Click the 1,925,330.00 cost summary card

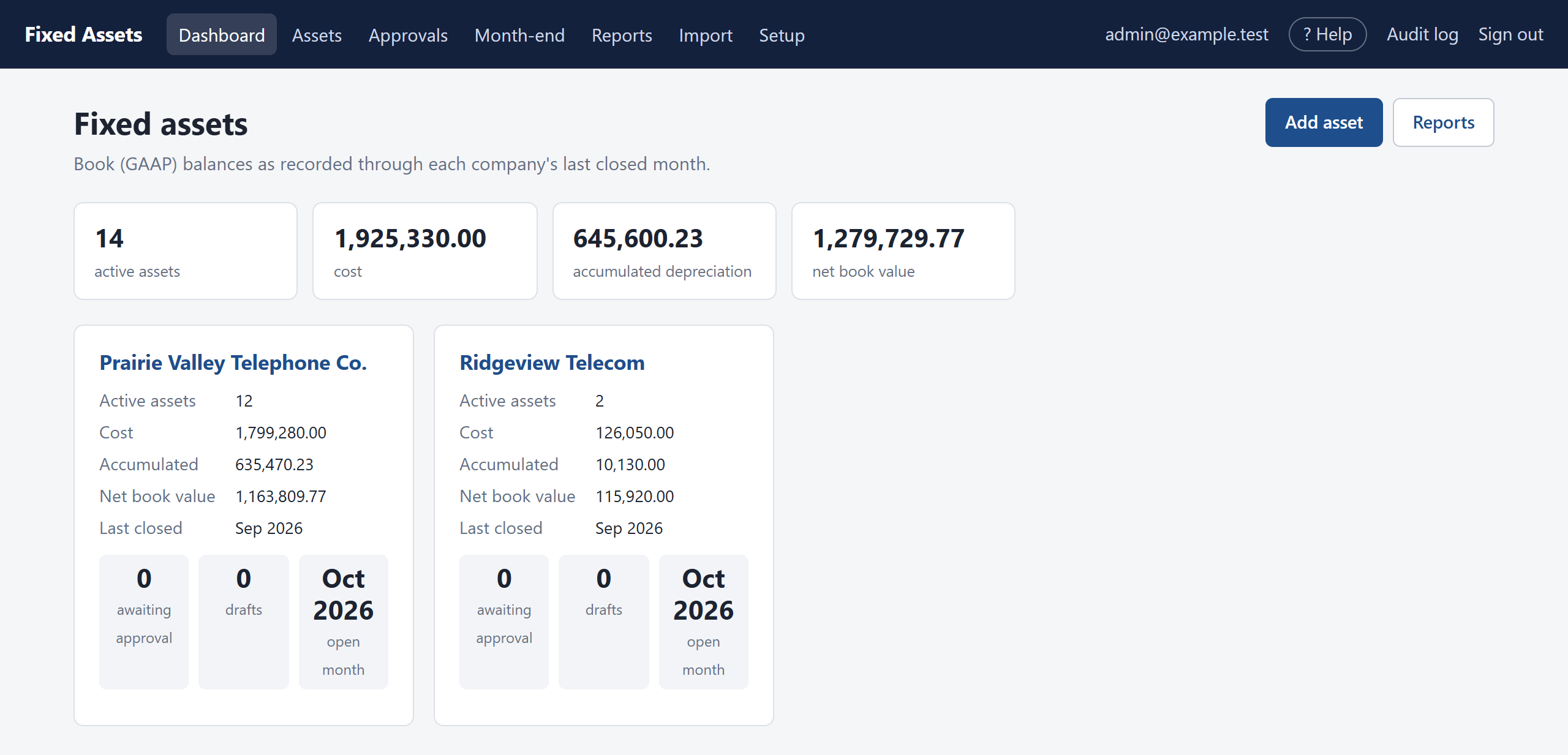point(425,251)
